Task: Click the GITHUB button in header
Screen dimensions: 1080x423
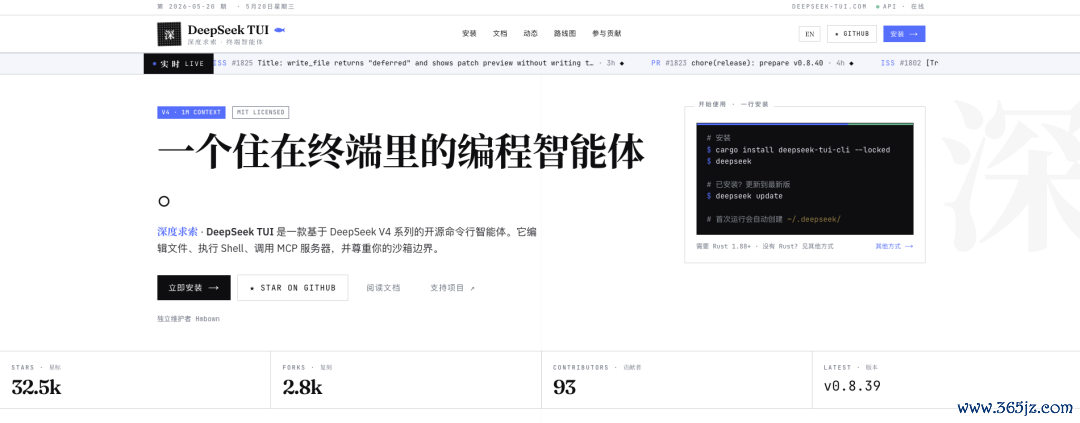Action: [x=852, y=34]
